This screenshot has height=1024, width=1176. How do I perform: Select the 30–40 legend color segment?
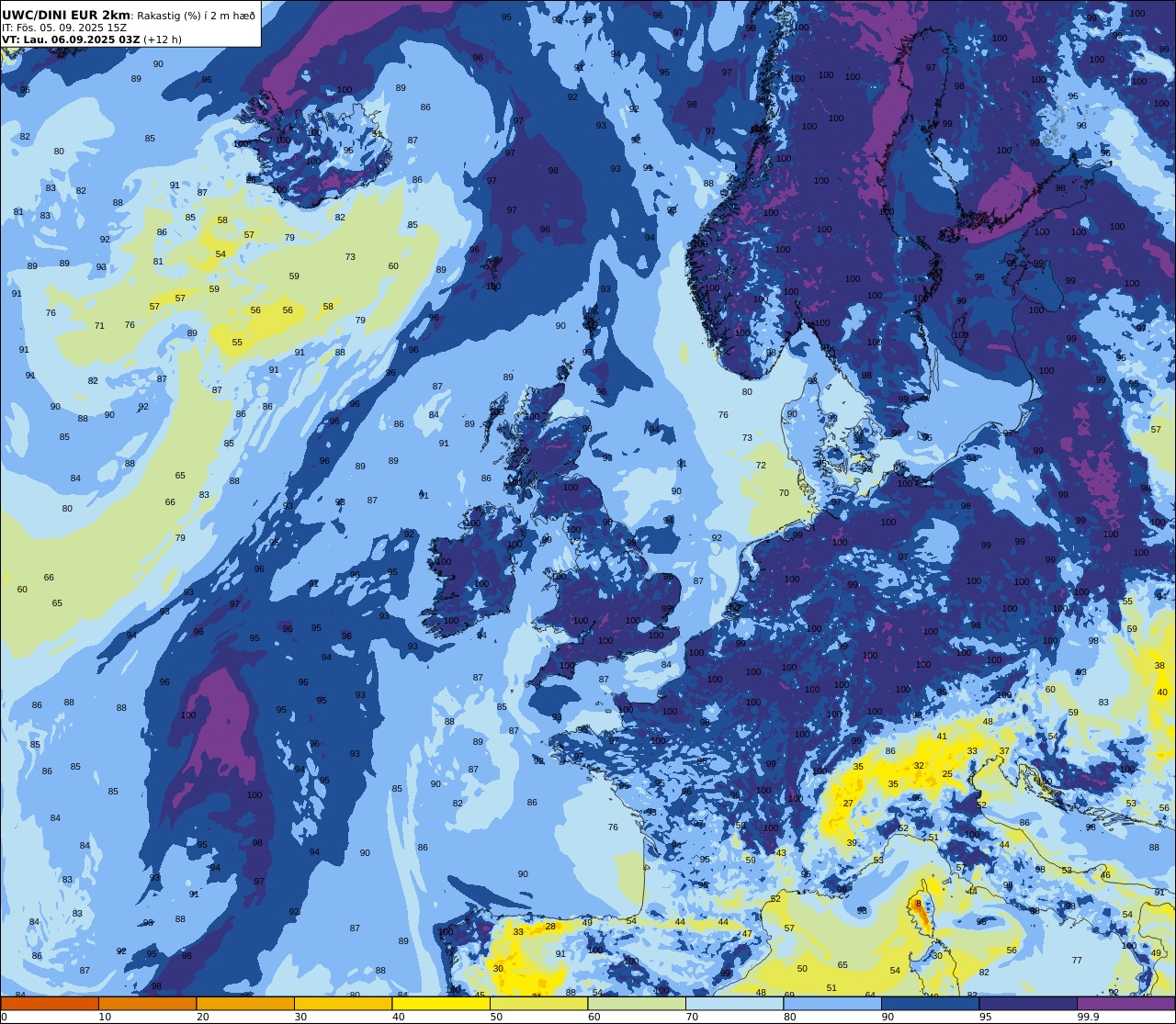(343, 1003)
